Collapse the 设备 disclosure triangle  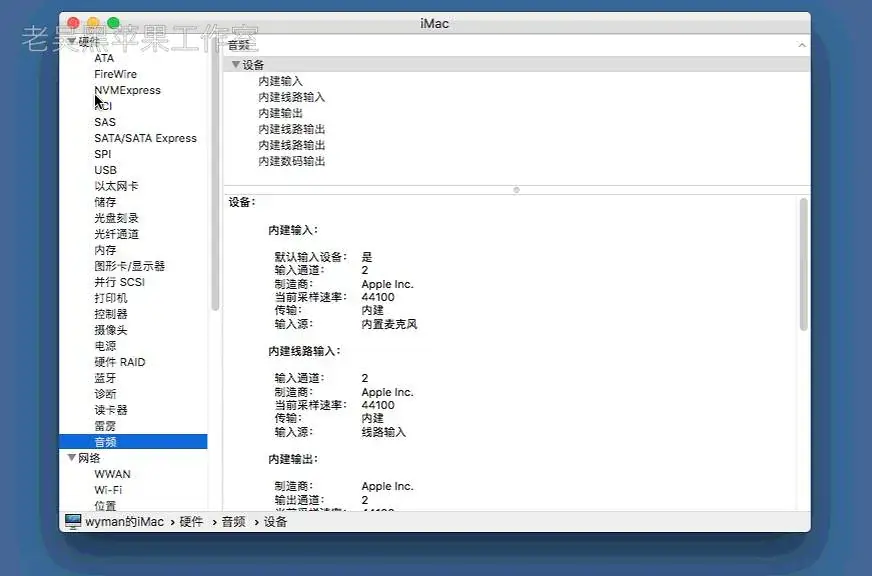[235, 64]
